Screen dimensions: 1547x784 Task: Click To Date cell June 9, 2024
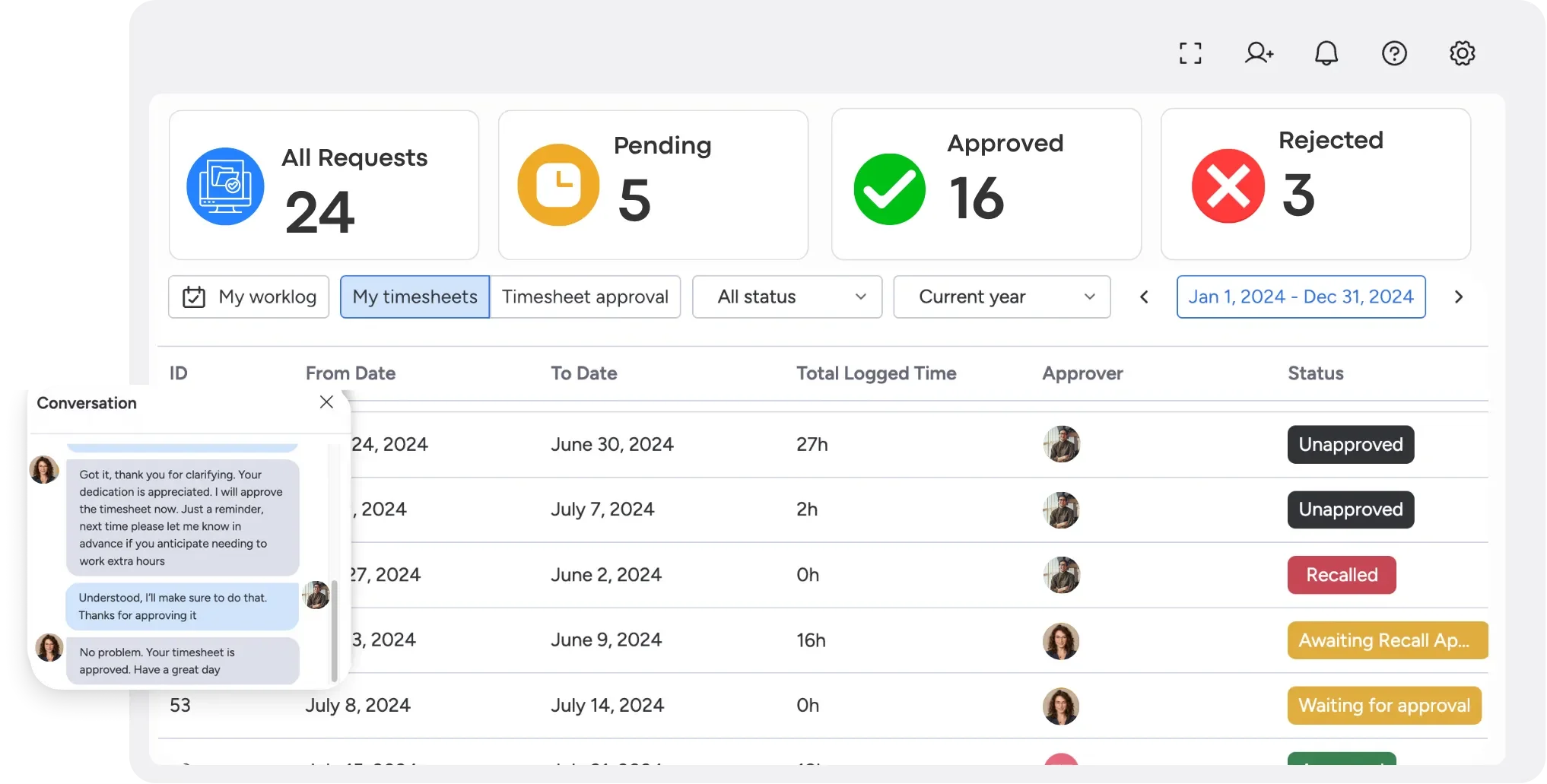tap(606, 640)
